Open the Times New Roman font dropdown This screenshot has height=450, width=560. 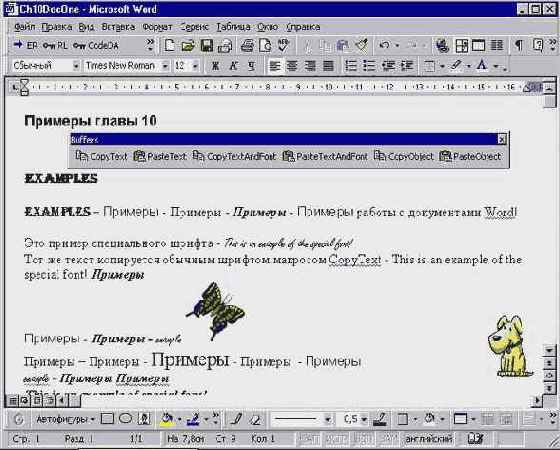click(165, 66)
